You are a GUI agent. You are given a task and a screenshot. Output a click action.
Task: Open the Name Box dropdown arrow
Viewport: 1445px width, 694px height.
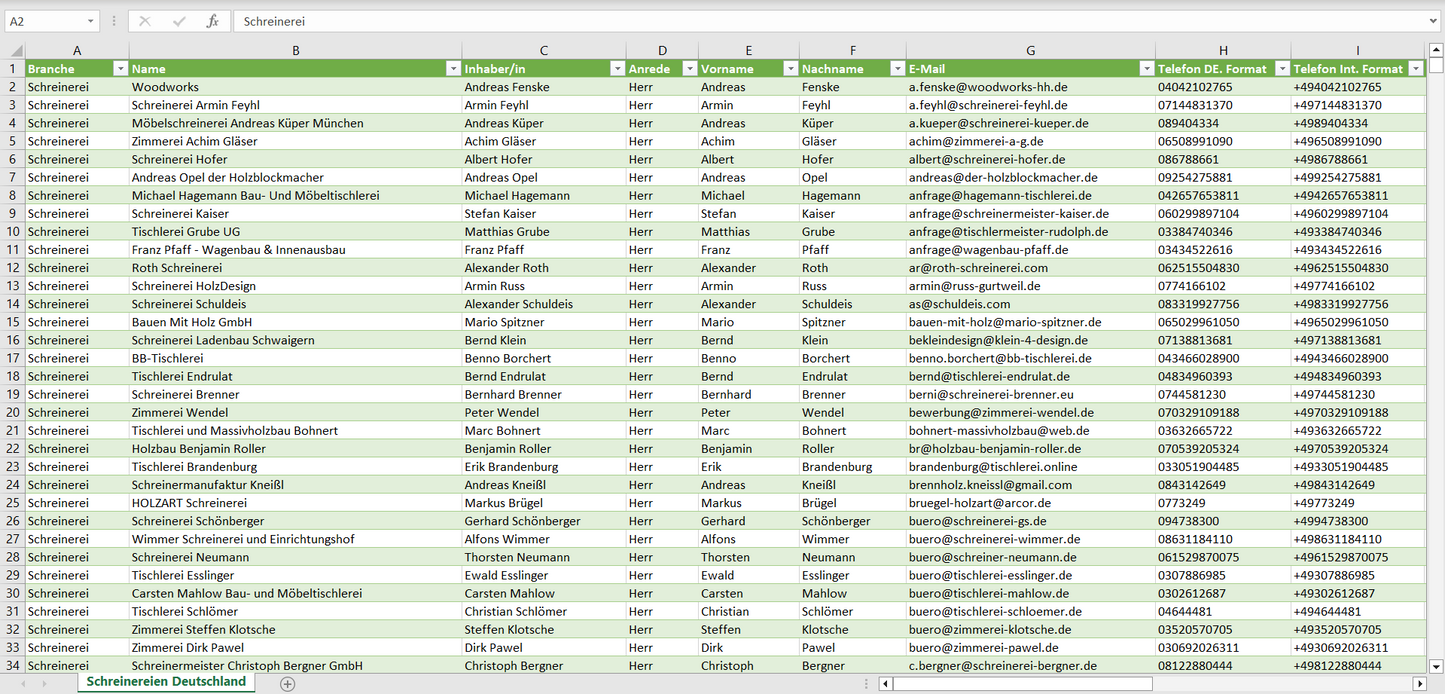pos(91,21)
